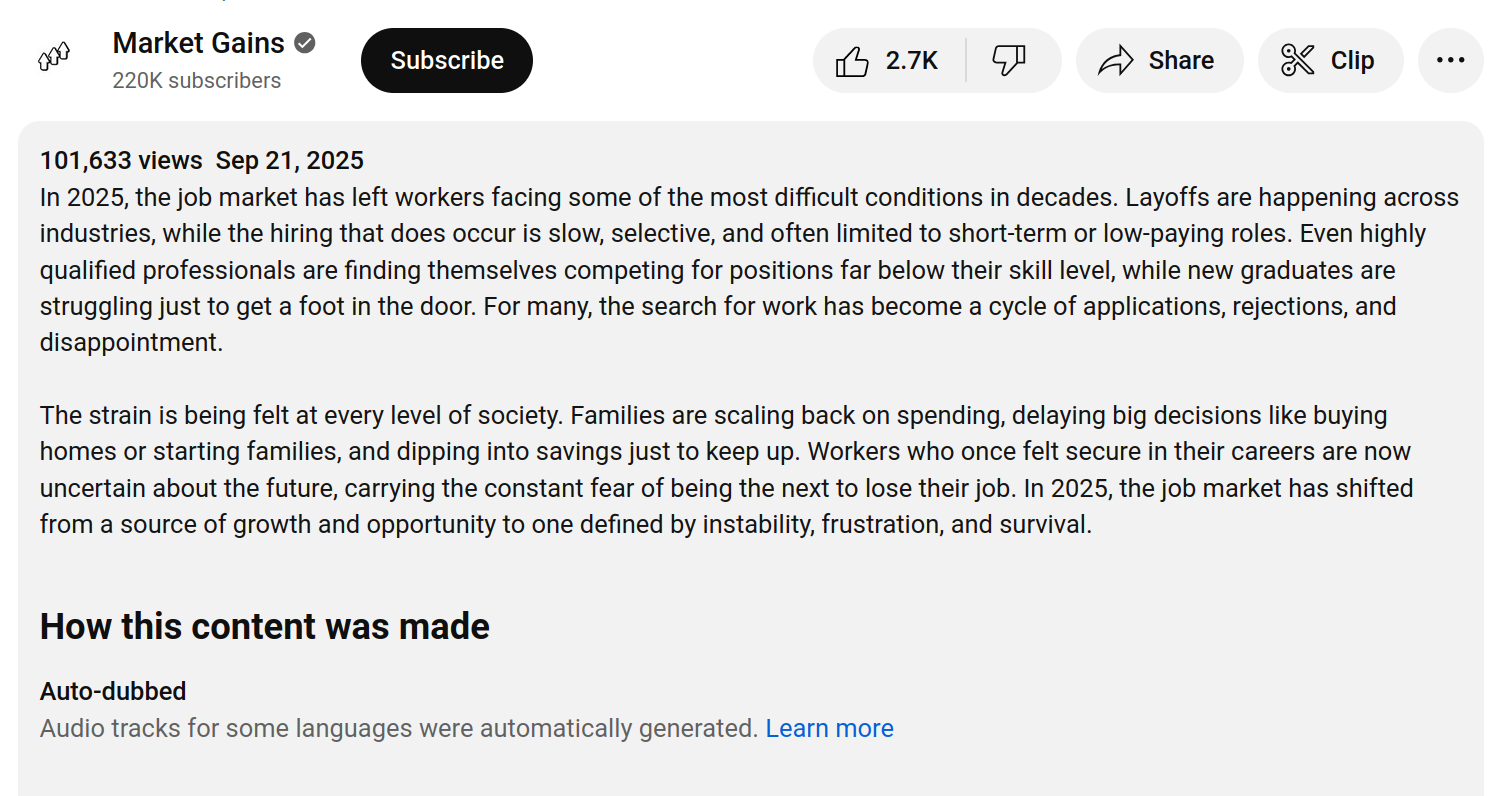This screenshot has width=1500, height=796.
Task: Subscribe to the Market Gains channel
Action: [x=447, y=61]
